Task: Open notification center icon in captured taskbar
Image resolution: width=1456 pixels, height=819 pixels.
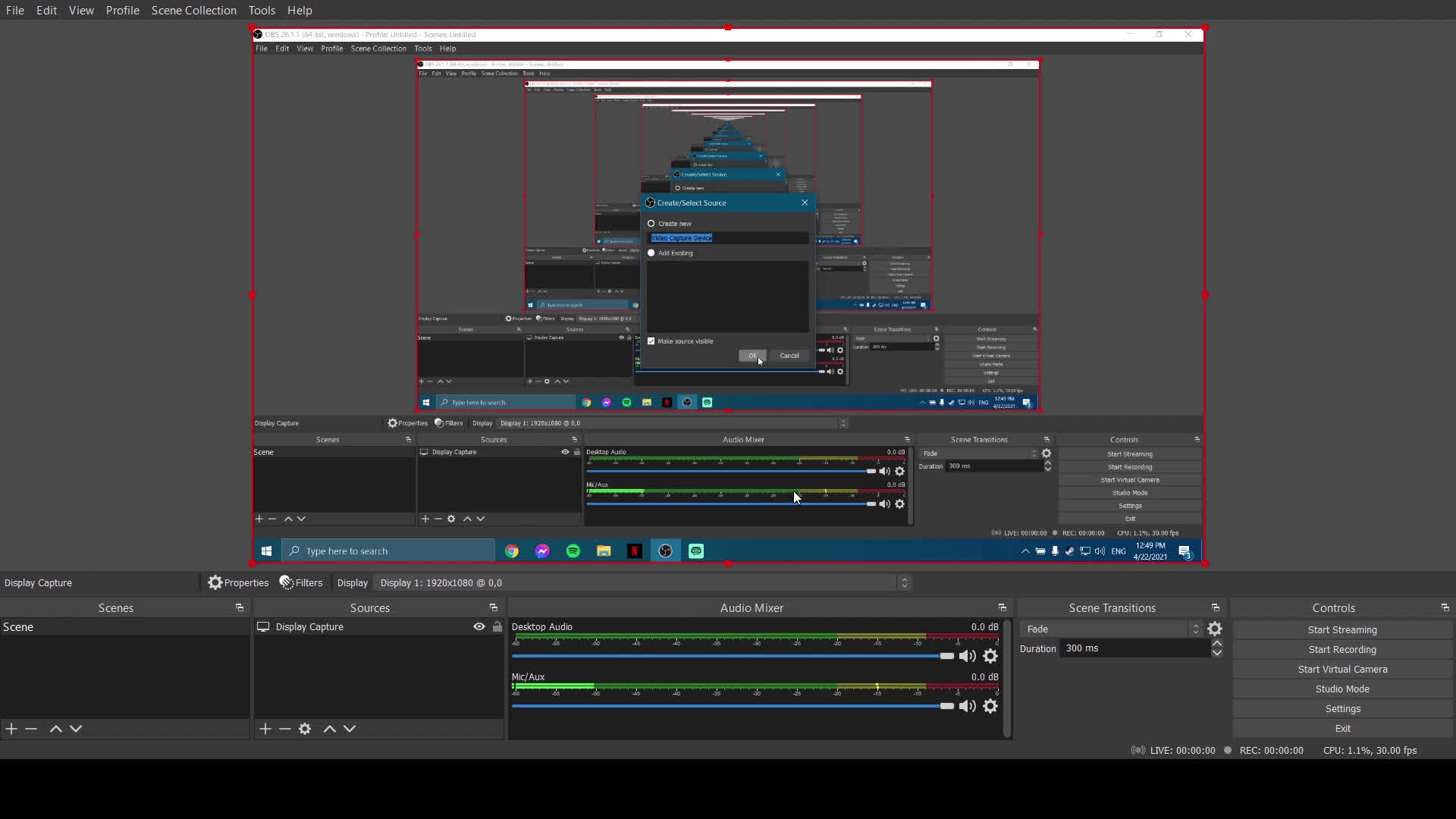Action: [x=1185, y=551]
